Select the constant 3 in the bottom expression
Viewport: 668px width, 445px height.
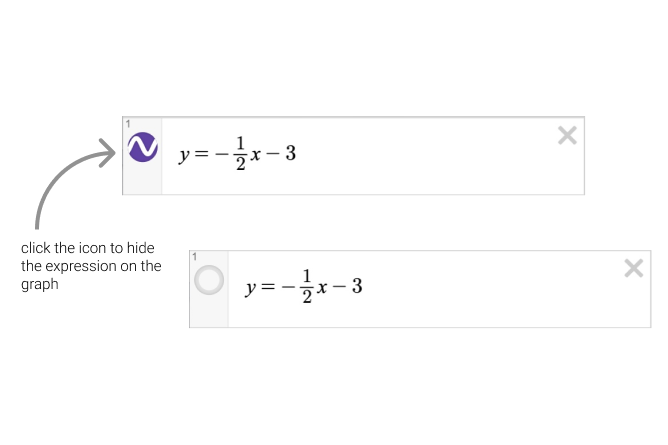click(x=356, y=287)
